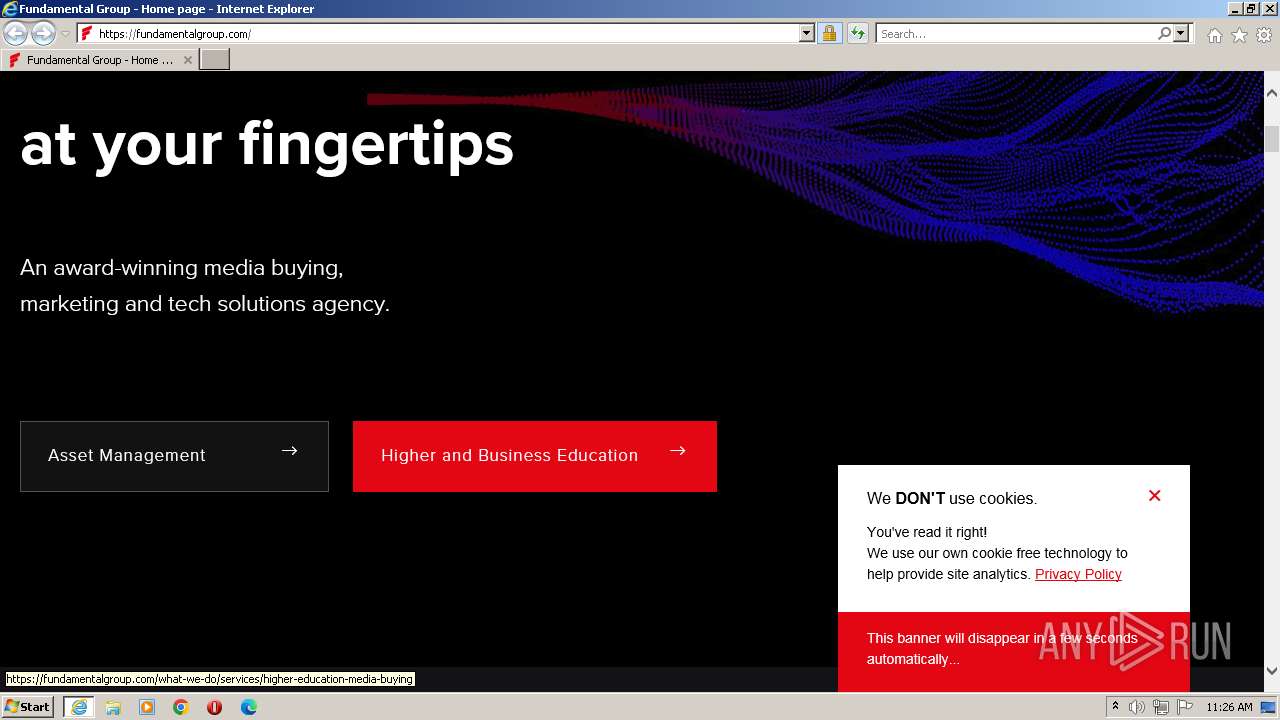Launch Chrome from the taskbar
The width and height of the screenshot is (1280, 720).
coord(181,707)
